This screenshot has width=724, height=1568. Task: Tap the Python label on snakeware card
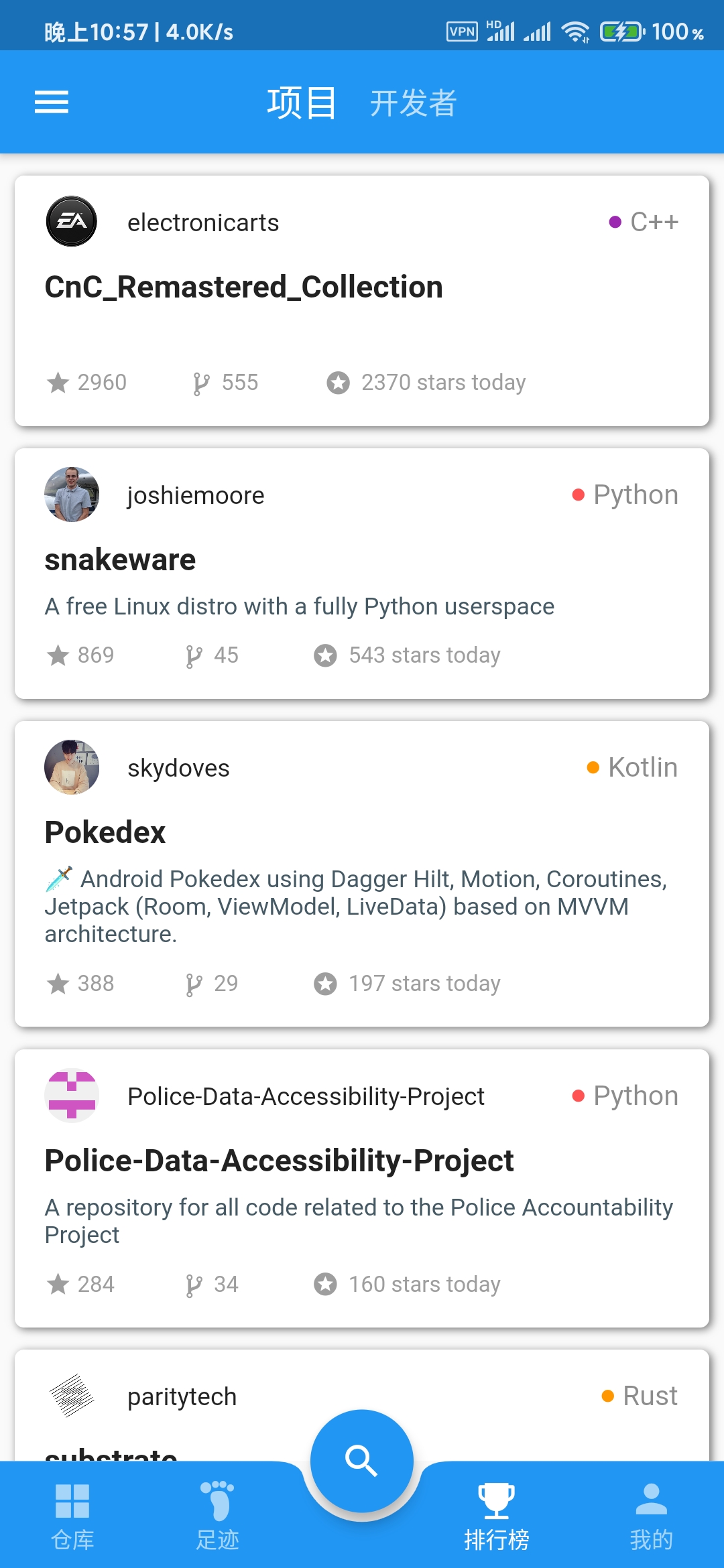point(636,495)
